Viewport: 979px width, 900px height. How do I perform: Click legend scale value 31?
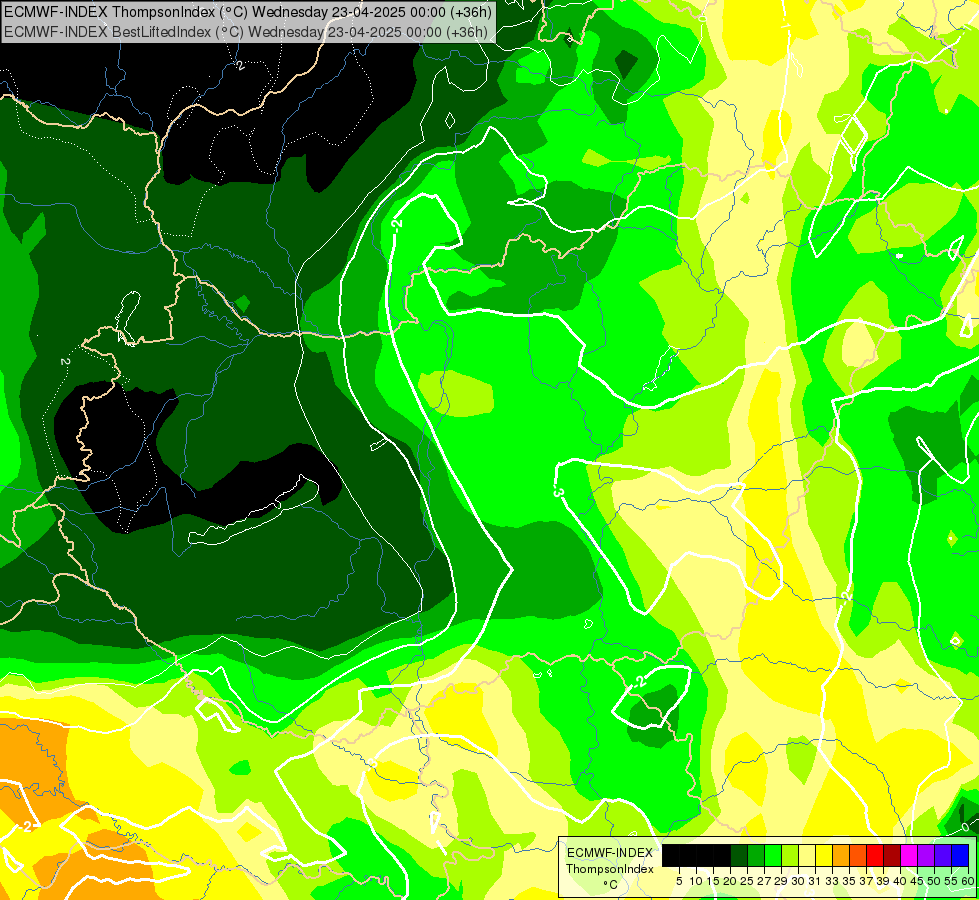coord(815,881)
